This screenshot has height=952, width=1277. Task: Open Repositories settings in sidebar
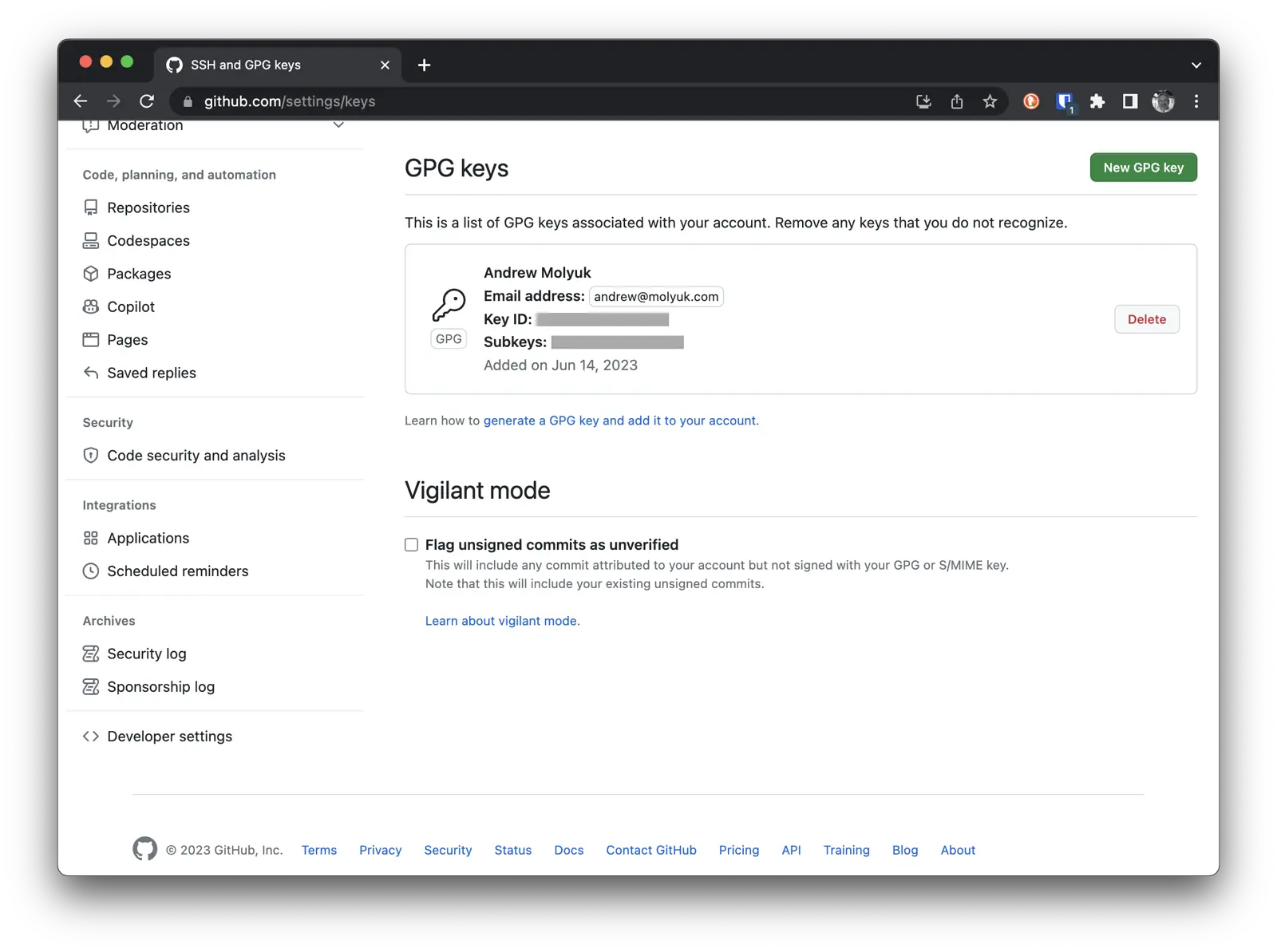point(148,207)
